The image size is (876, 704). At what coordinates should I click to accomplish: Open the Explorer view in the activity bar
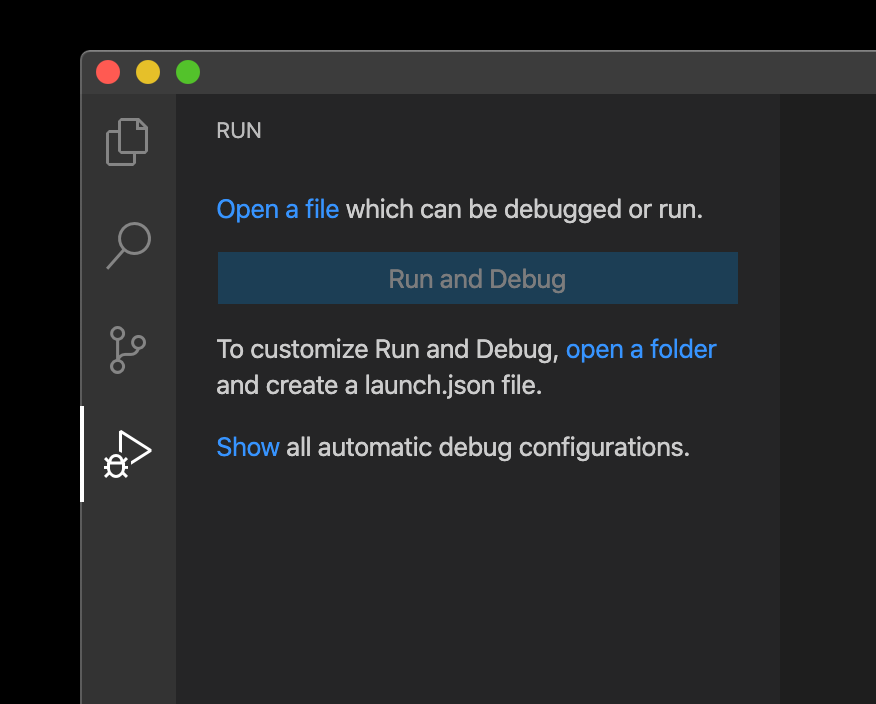pos(127,142)
